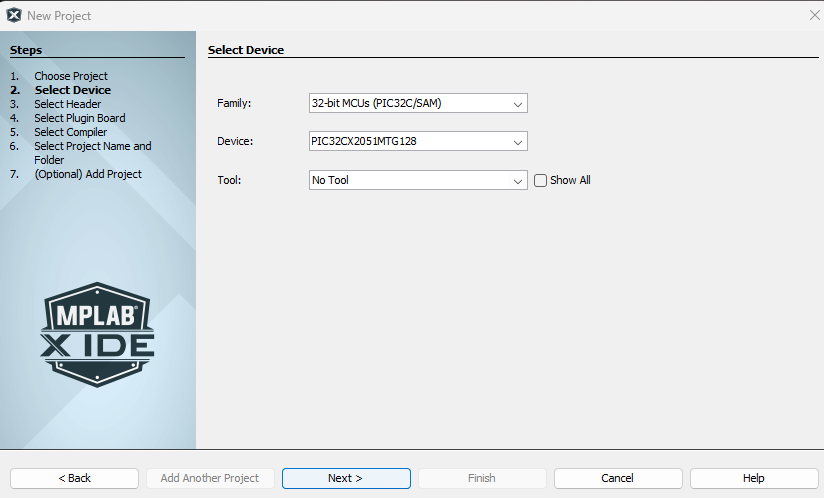The image size is (824, 498).
Task: Open the Tool dropdown showing No Tool
Action: click(x=418, y=181)
